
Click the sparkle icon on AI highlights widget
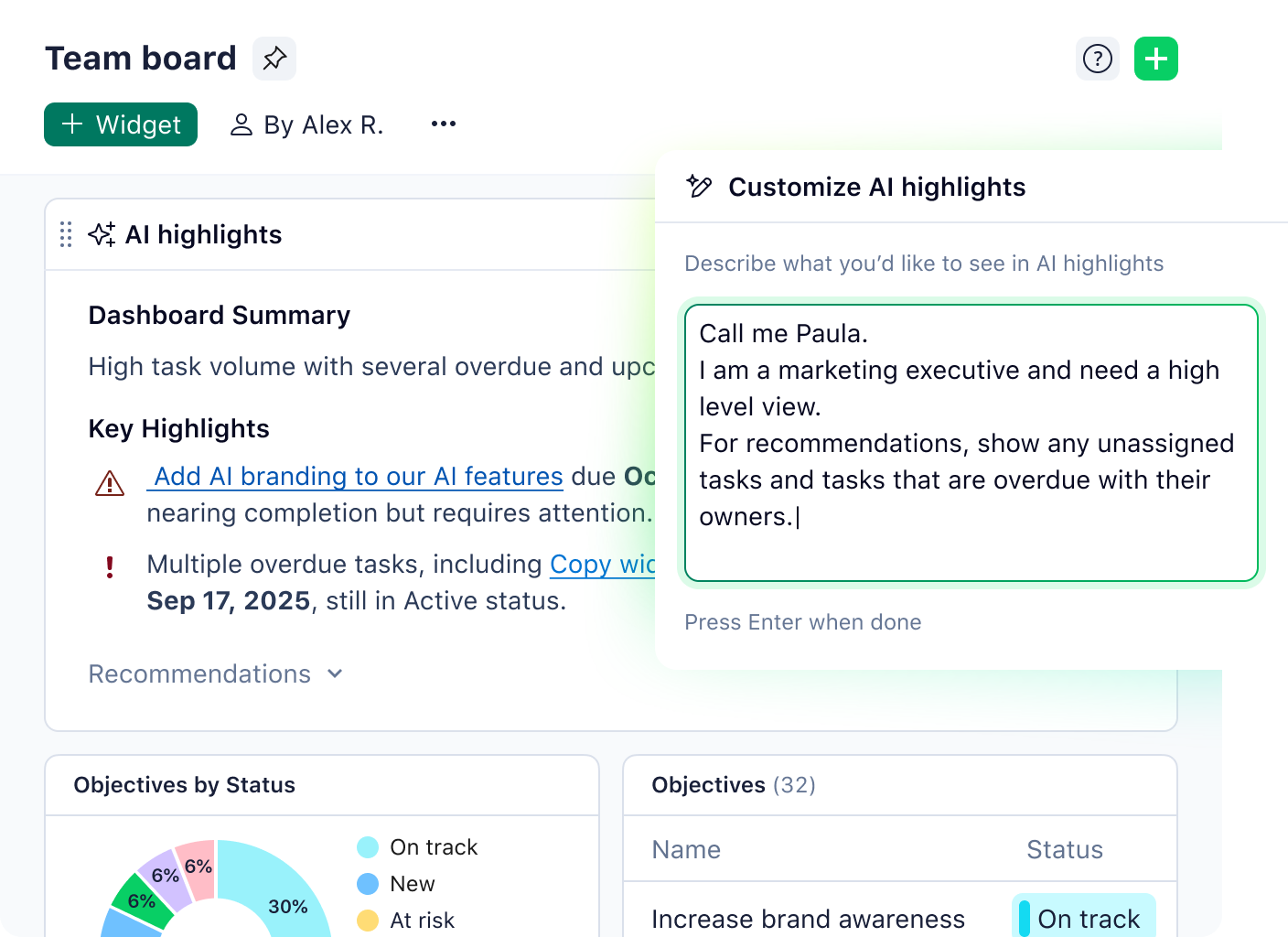click(102, 234)
